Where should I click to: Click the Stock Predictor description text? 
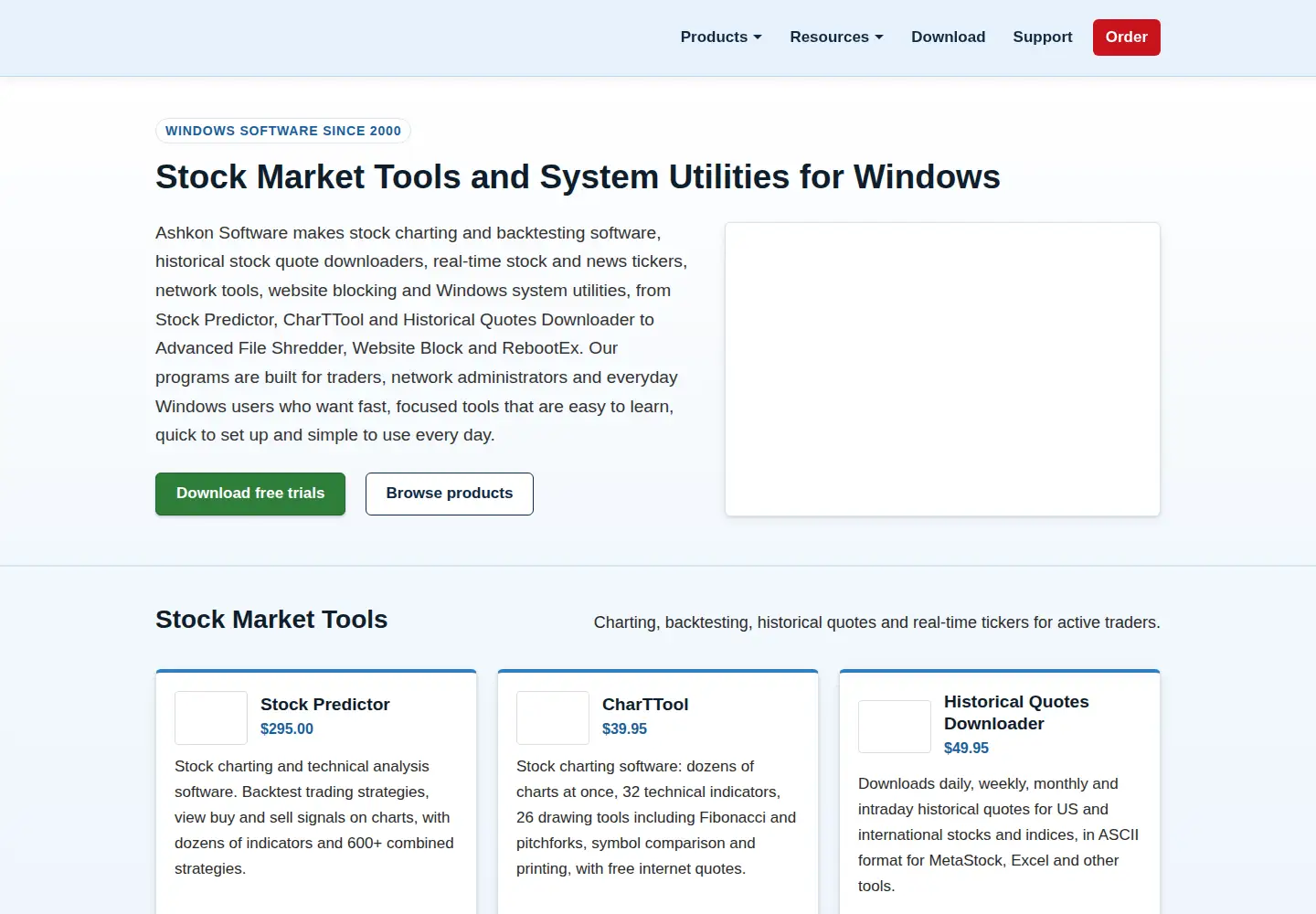314,818
